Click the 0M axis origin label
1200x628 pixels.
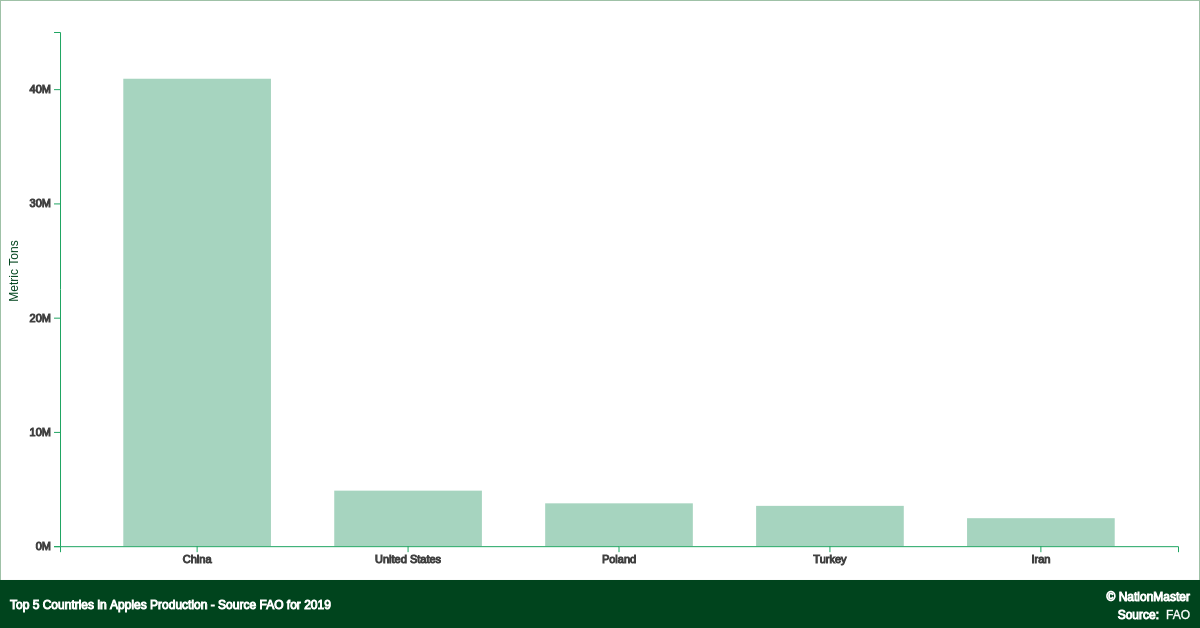pyautogui.click(x=43, y=546)
